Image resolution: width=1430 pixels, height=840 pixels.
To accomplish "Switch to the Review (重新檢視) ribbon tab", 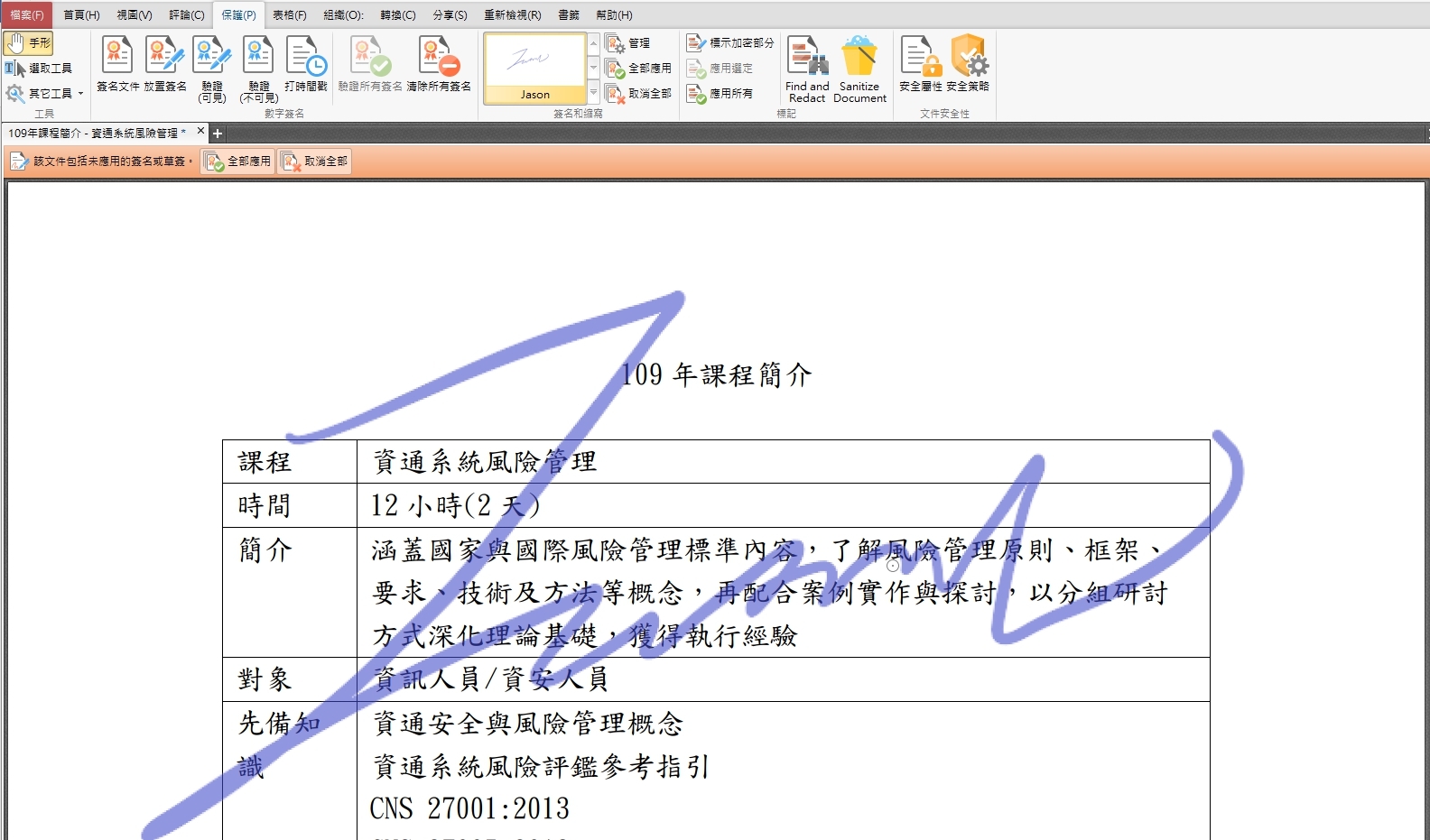I will tap(513, 14).
